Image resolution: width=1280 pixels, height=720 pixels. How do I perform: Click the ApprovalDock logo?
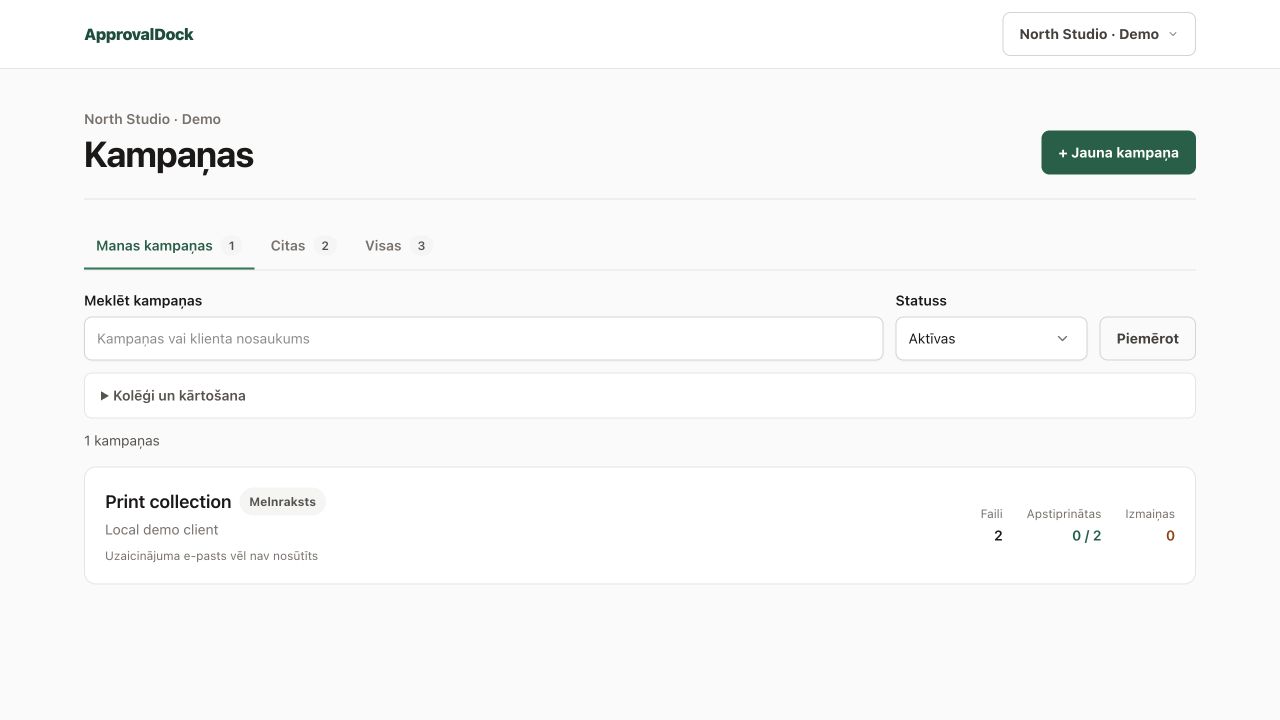pyautogui.click(x=139, y=34)
